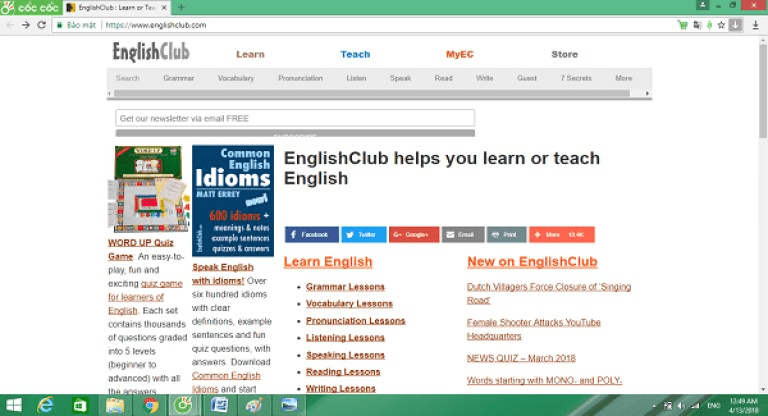Reload the current page
This screenshot has width=768, height=416.
(42, 25)
